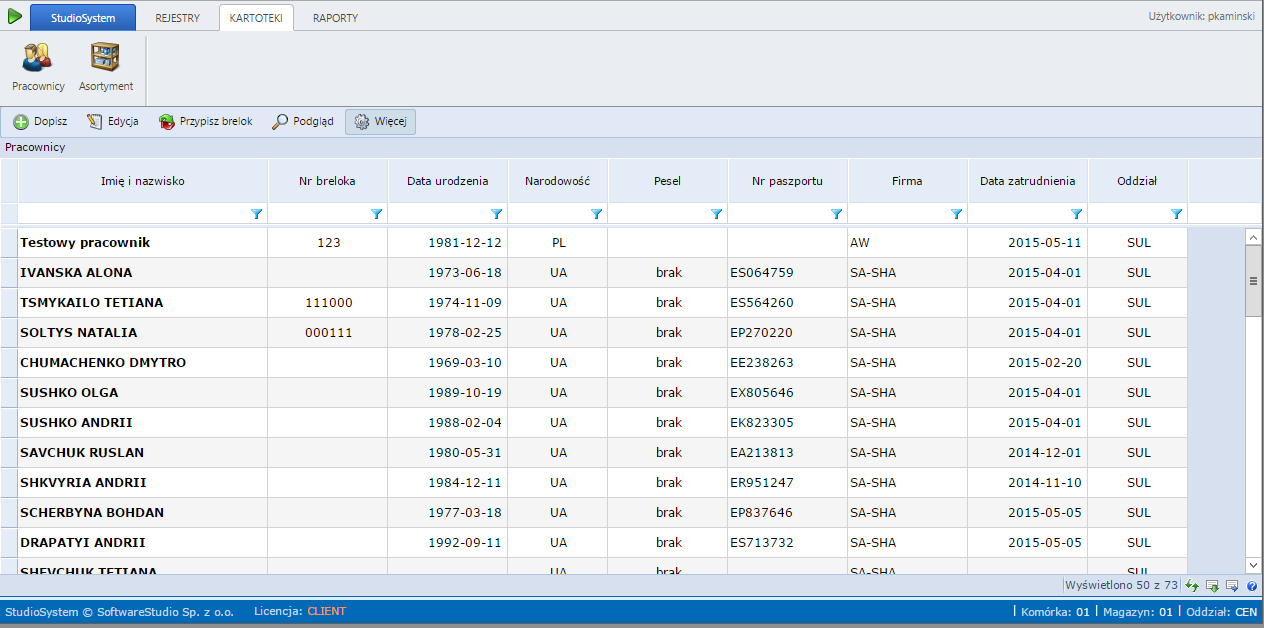Screen dimensions: 1264x628
Task: Click the Wyświetlono 50 z 73 counter
Action: [x=1123, y=585]
